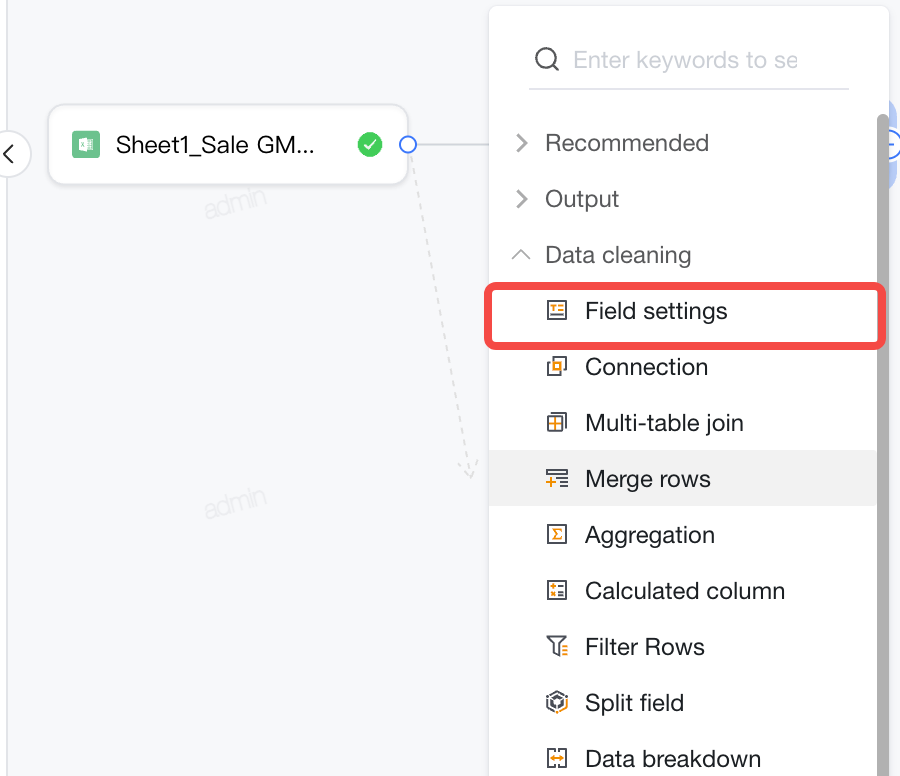
Task: Click the green checkmark status on node
Action: (370, 144)
